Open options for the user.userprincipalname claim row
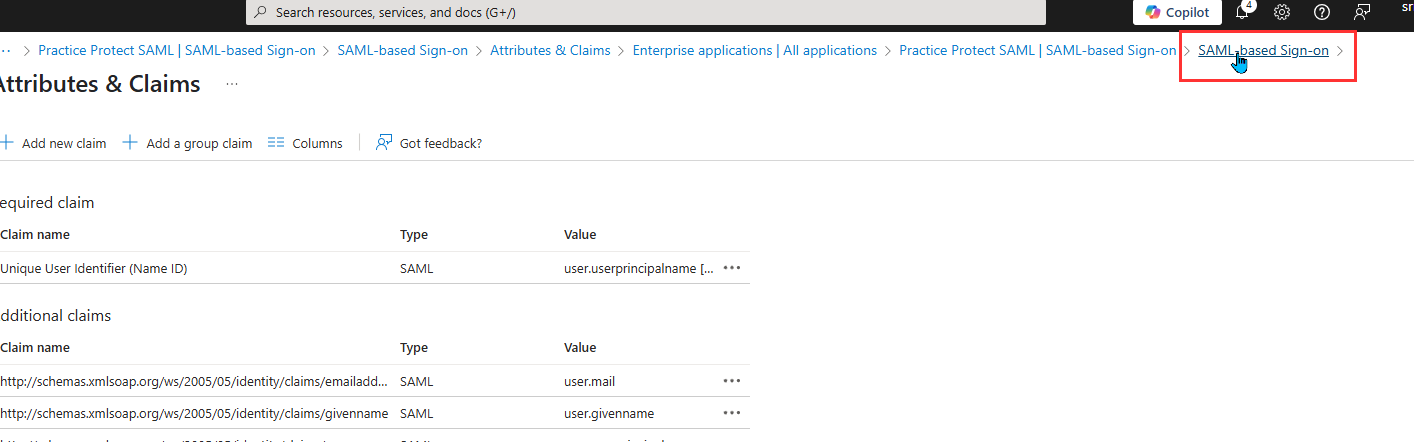This screenshot has height=442, width=1414. coord(732,268)
